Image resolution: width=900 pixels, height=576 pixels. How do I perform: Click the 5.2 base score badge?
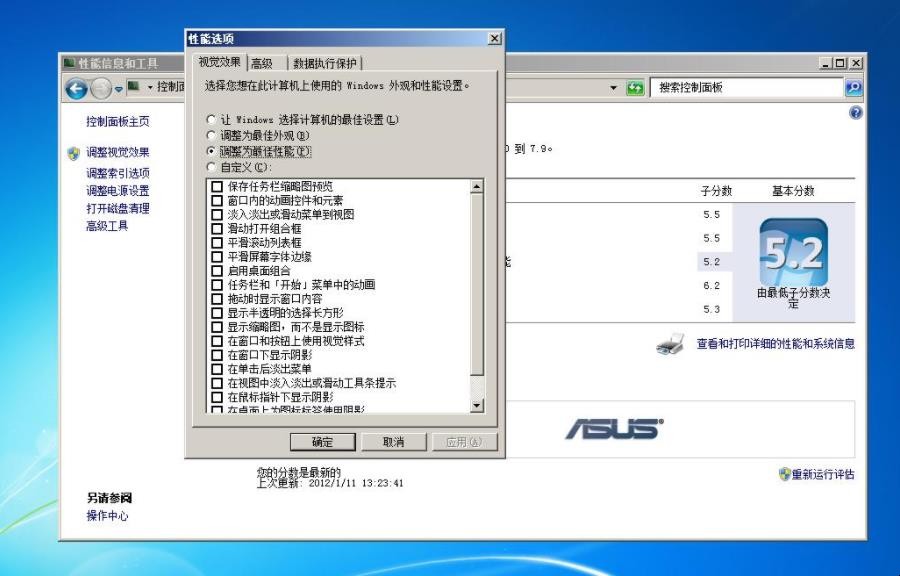click(793, 252)
